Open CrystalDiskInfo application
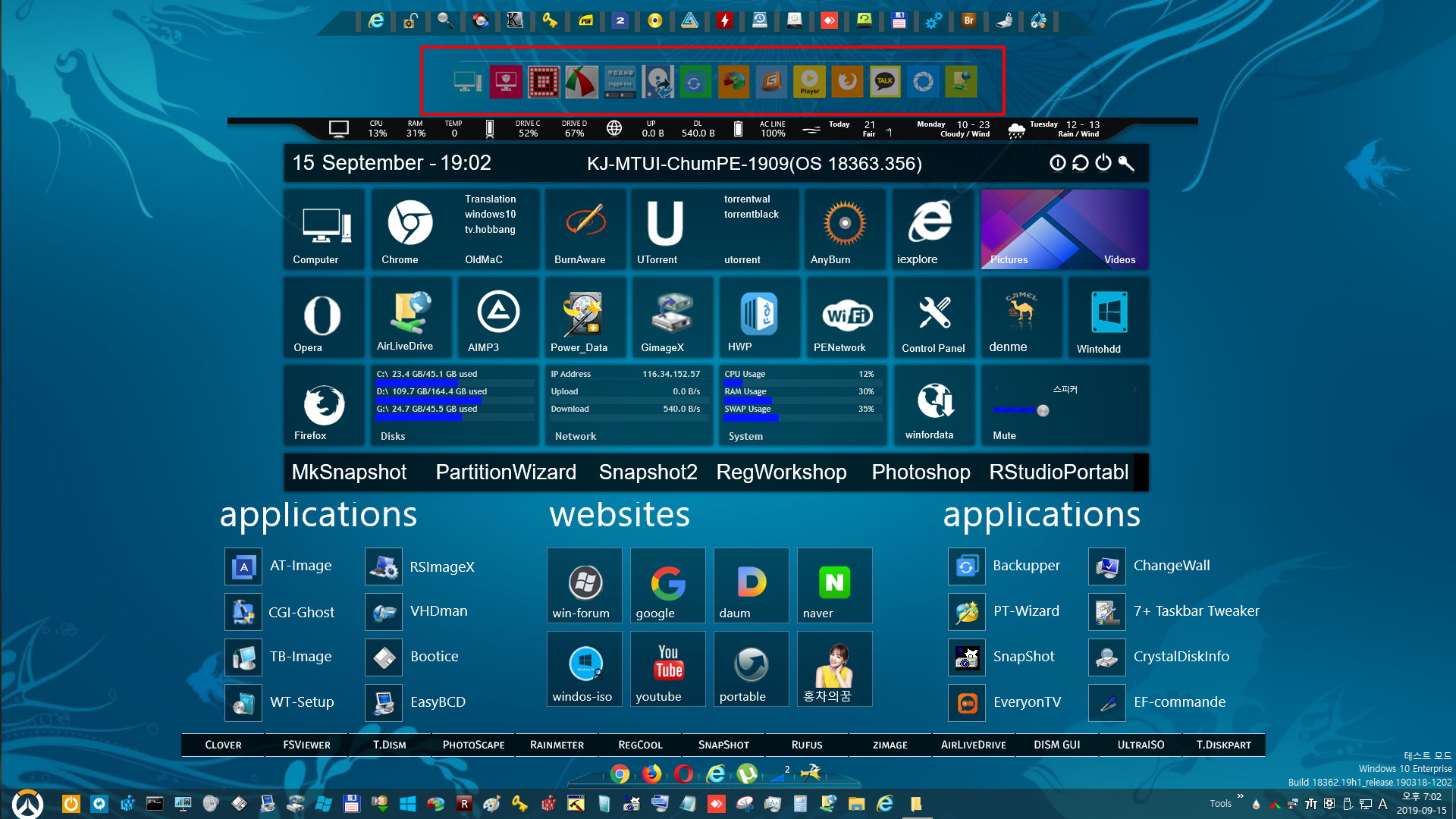1456x819 pixels. click(x=1107, y=657)
